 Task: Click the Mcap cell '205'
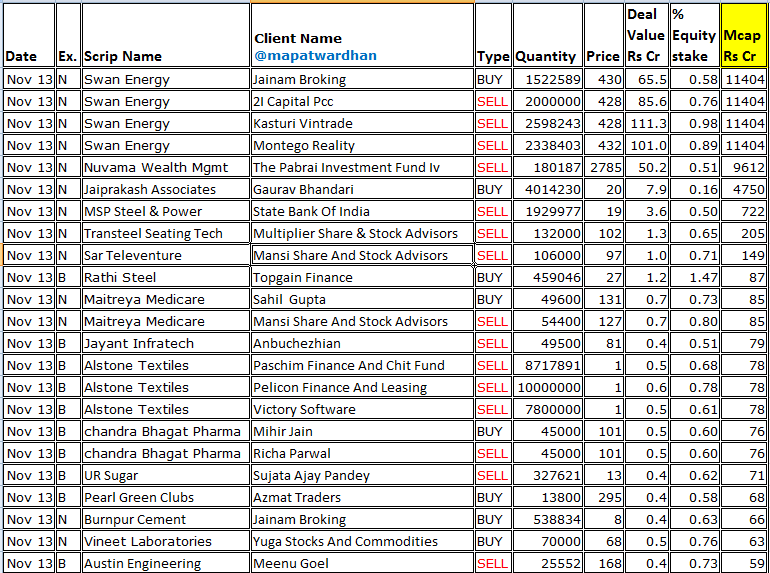pos(743,234)
